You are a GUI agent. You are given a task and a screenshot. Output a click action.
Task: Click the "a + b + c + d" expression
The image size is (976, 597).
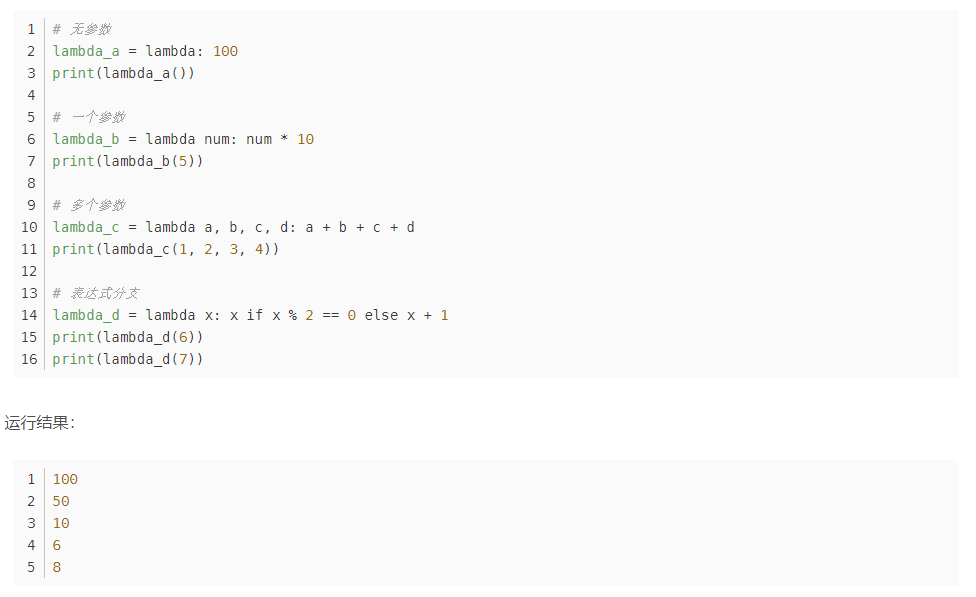[x=360, y=227]
